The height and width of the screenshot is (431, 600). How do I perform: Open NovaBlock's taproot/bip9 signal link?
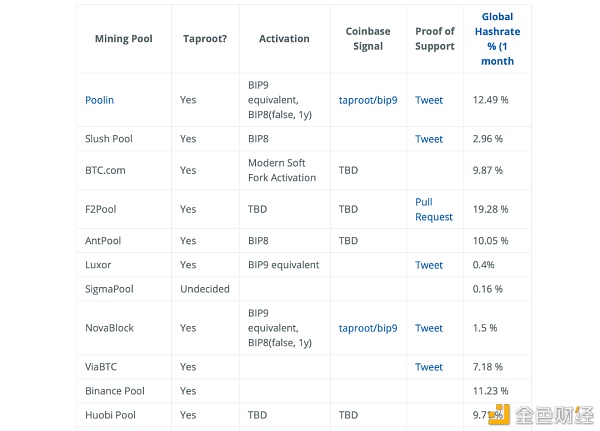coord(368,328)
